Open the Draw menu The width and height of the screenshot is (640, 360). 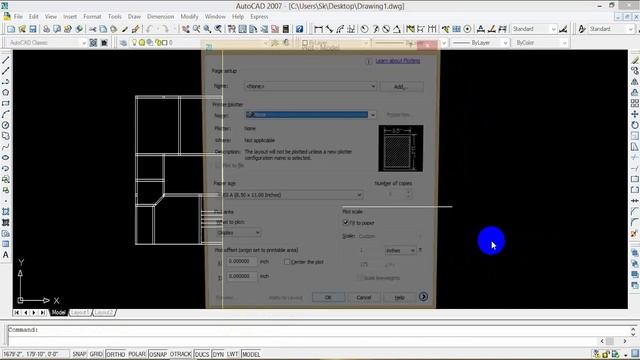[134, 17]
